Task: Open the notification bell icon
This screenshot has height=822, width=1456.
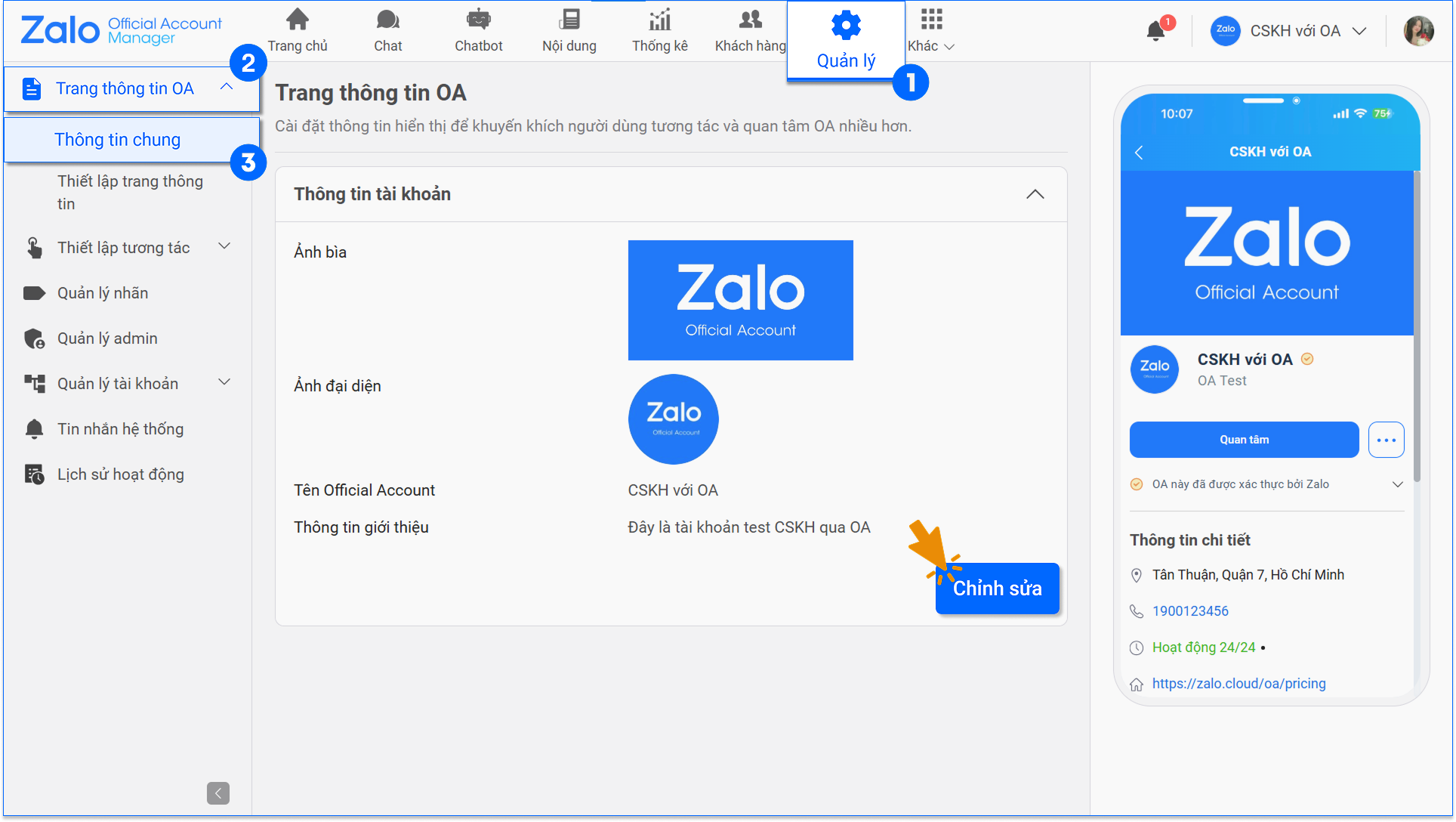Action: (1155, 31)
